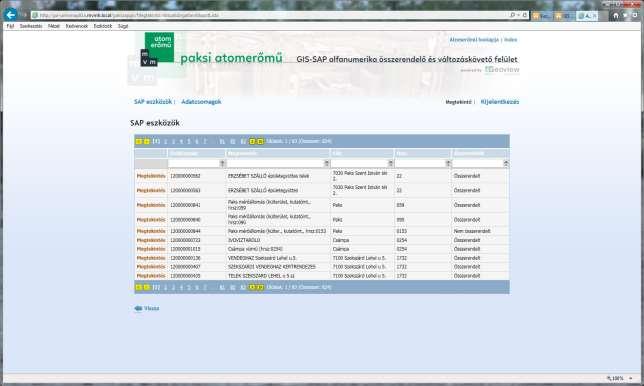Click the Vissza back arrow icon
This screenshot has width=644, height=386.
point(138,308)
